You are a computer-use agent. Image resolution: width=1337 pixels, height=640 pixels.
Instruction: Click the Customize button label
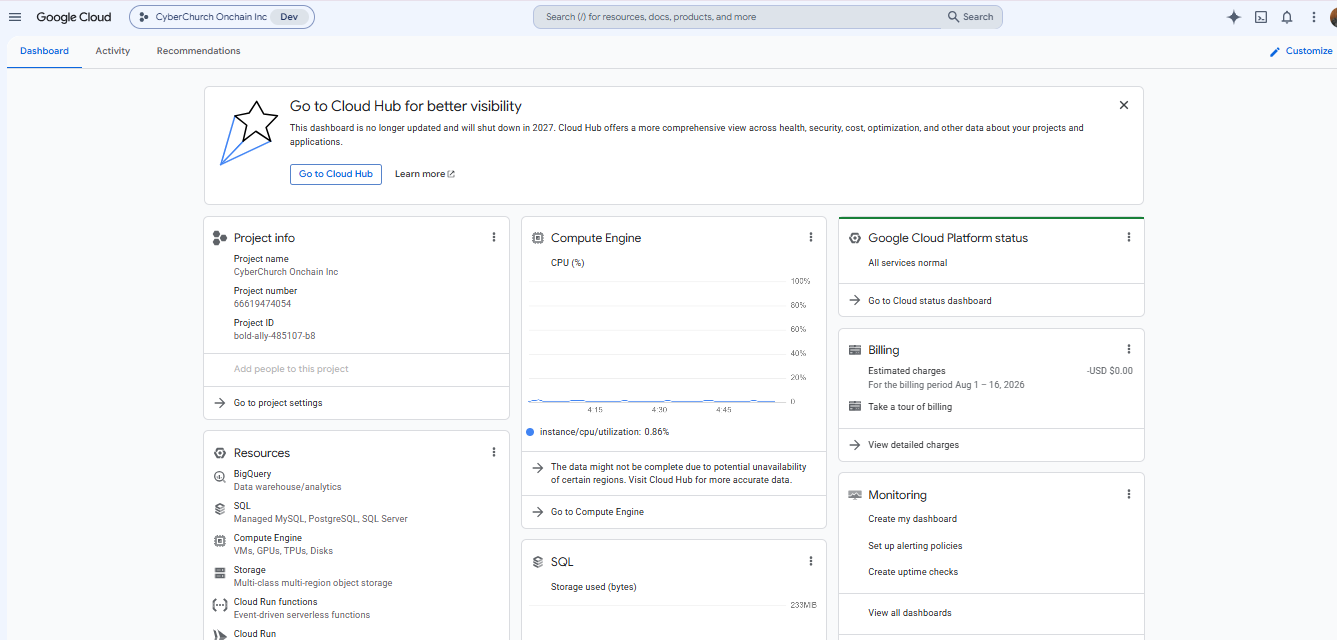1309,51
